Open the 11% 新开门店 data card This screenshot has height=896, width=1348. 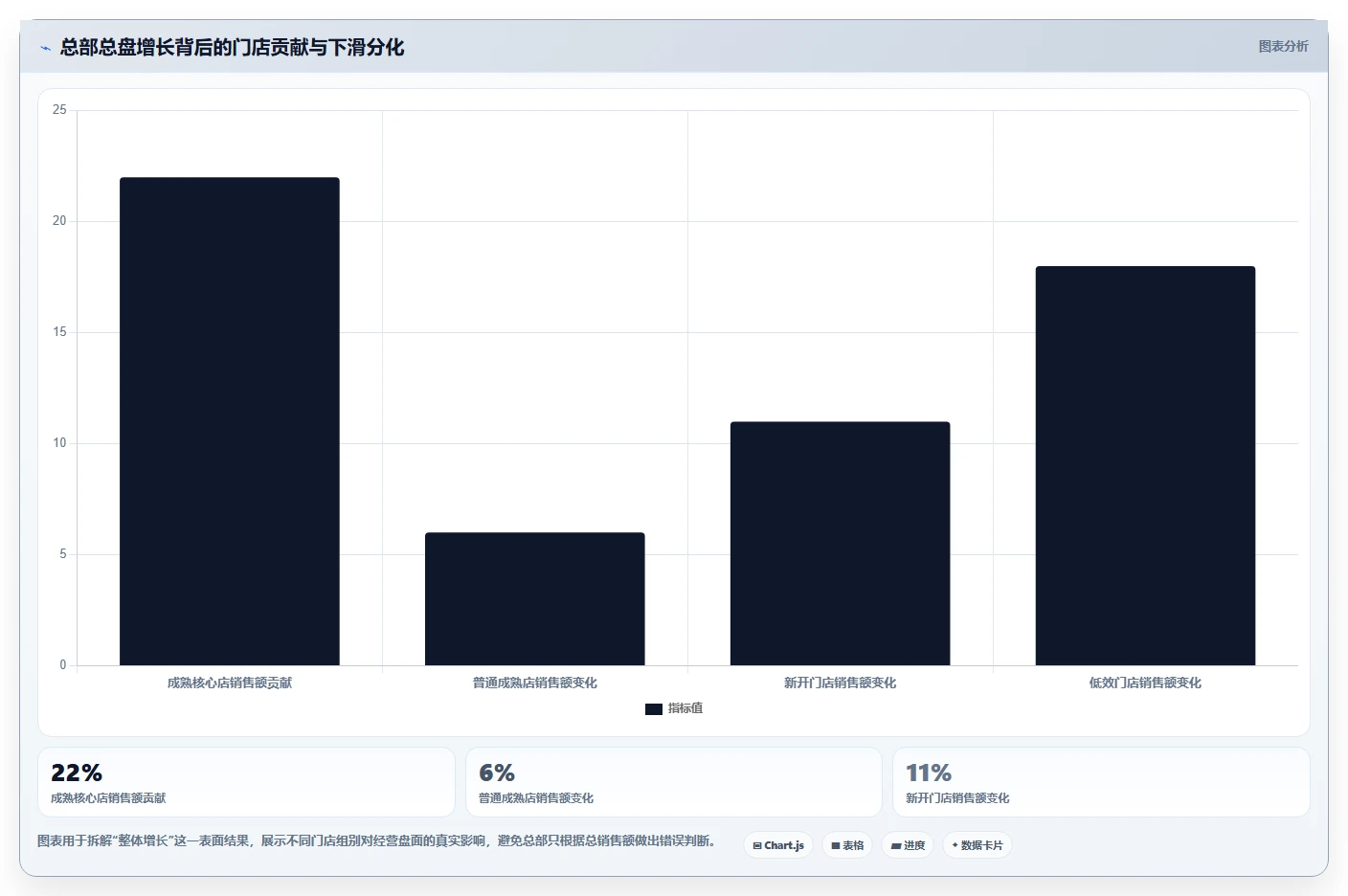[x=1101, y=782]
